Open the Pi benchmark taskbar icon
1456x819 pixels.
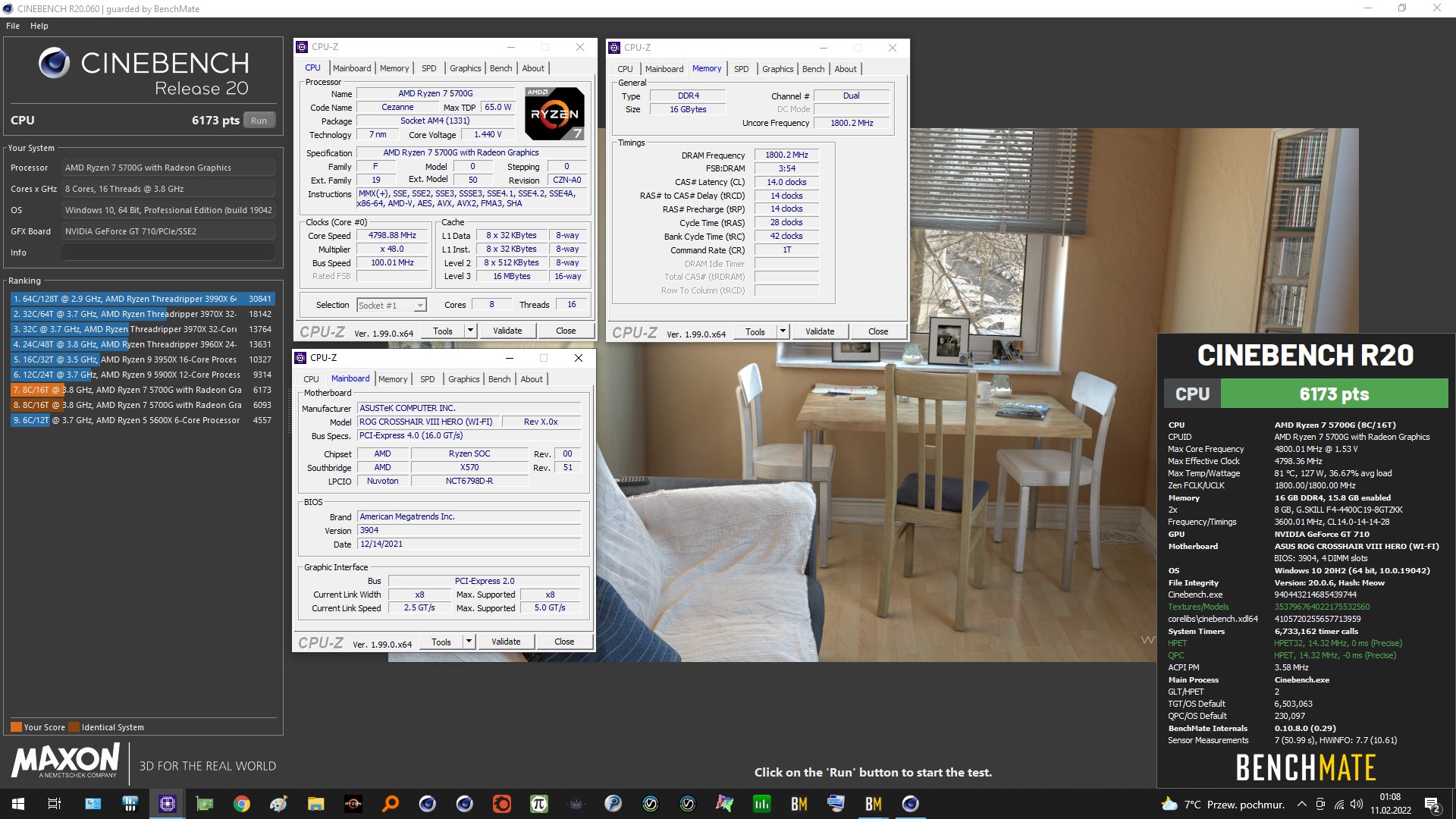click(538, 804)
